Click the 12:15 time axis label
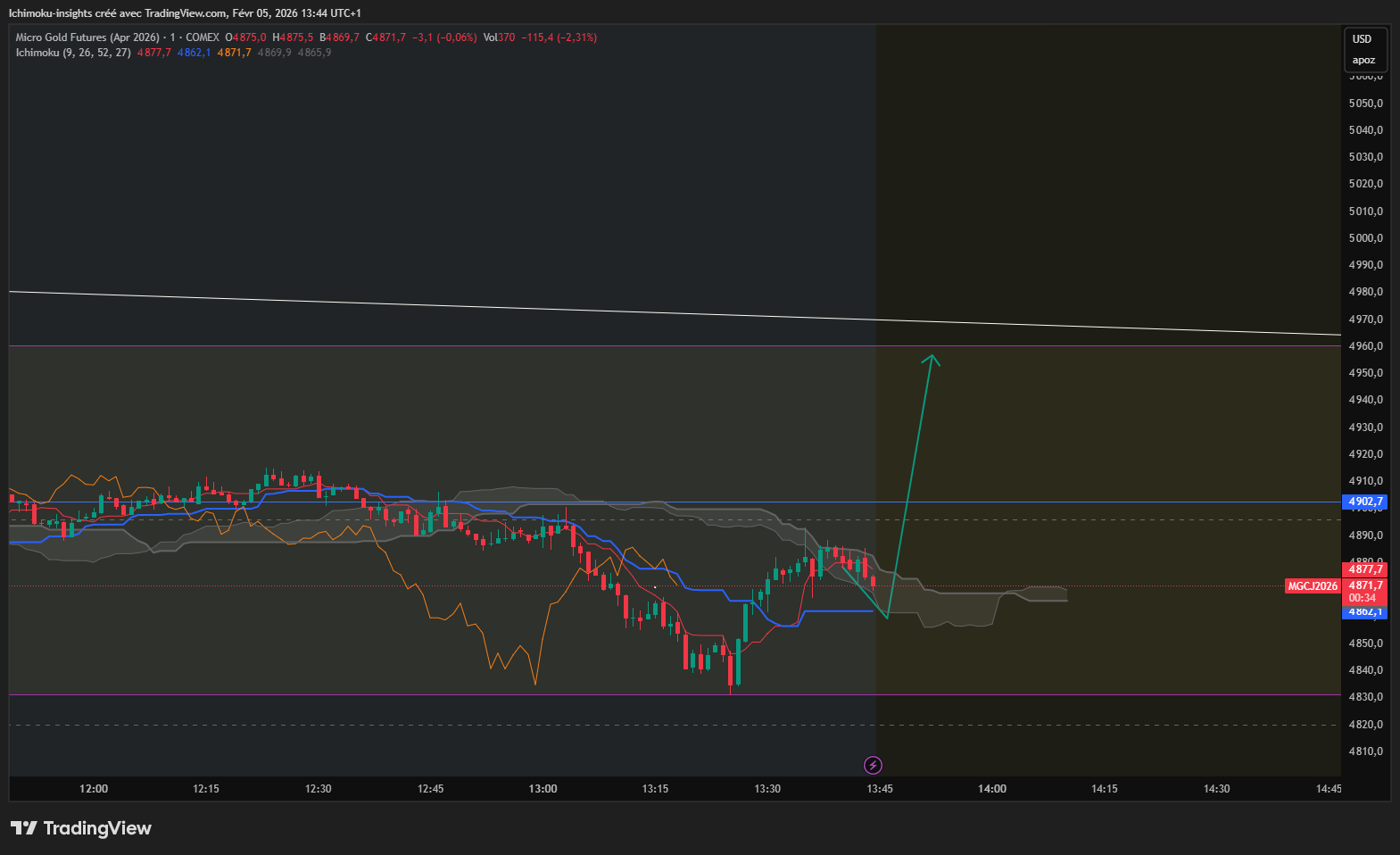 click(x=206, y=789)
